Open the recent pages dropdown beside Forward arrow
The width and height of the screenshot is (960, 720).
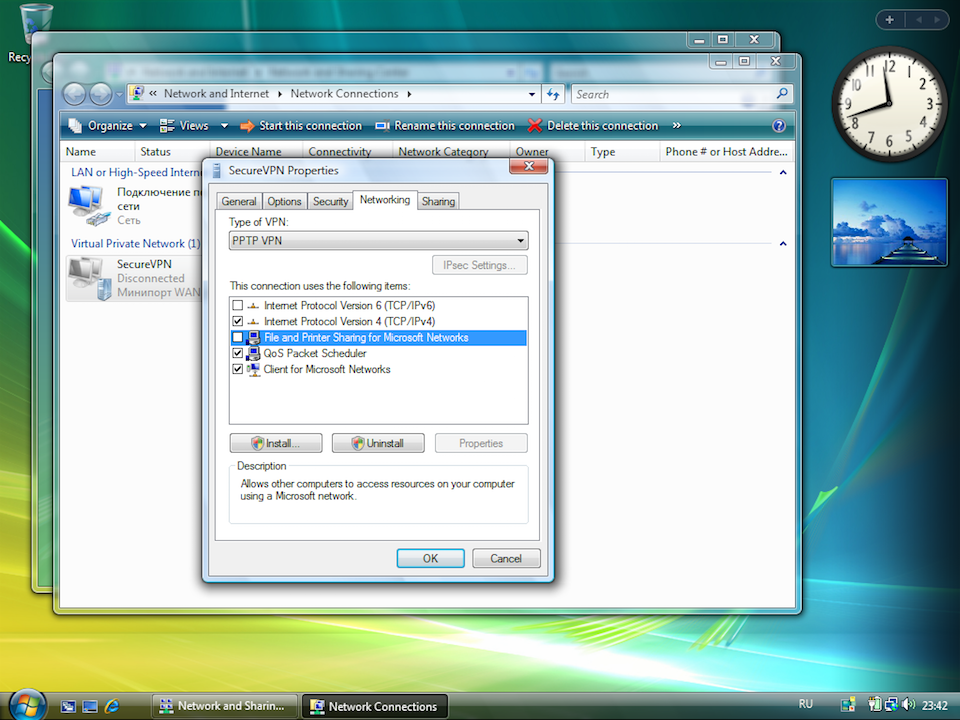click(x=119, y=95)
